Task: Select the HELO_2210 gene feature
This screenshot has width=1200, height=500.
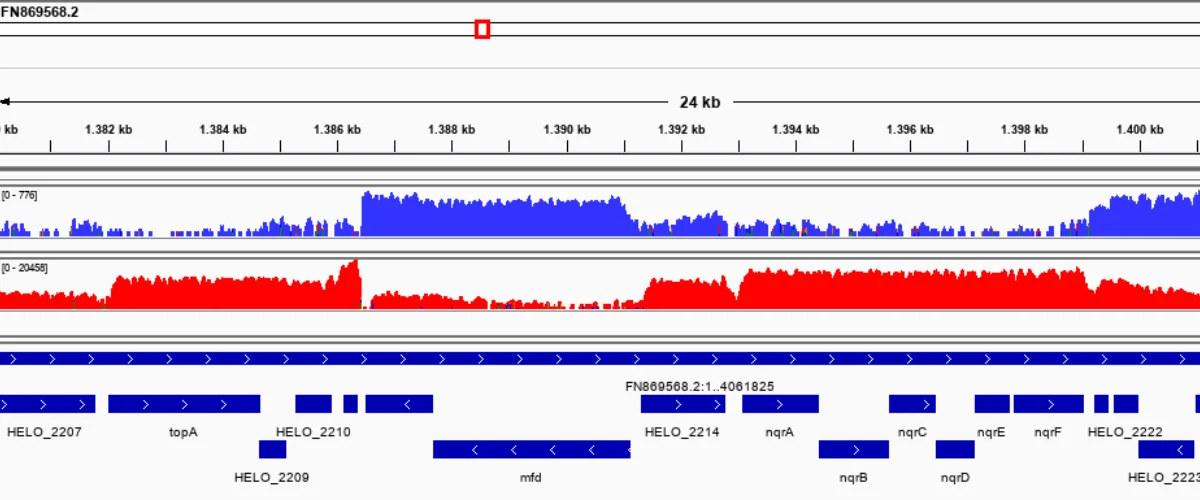Action: [313, 404]
